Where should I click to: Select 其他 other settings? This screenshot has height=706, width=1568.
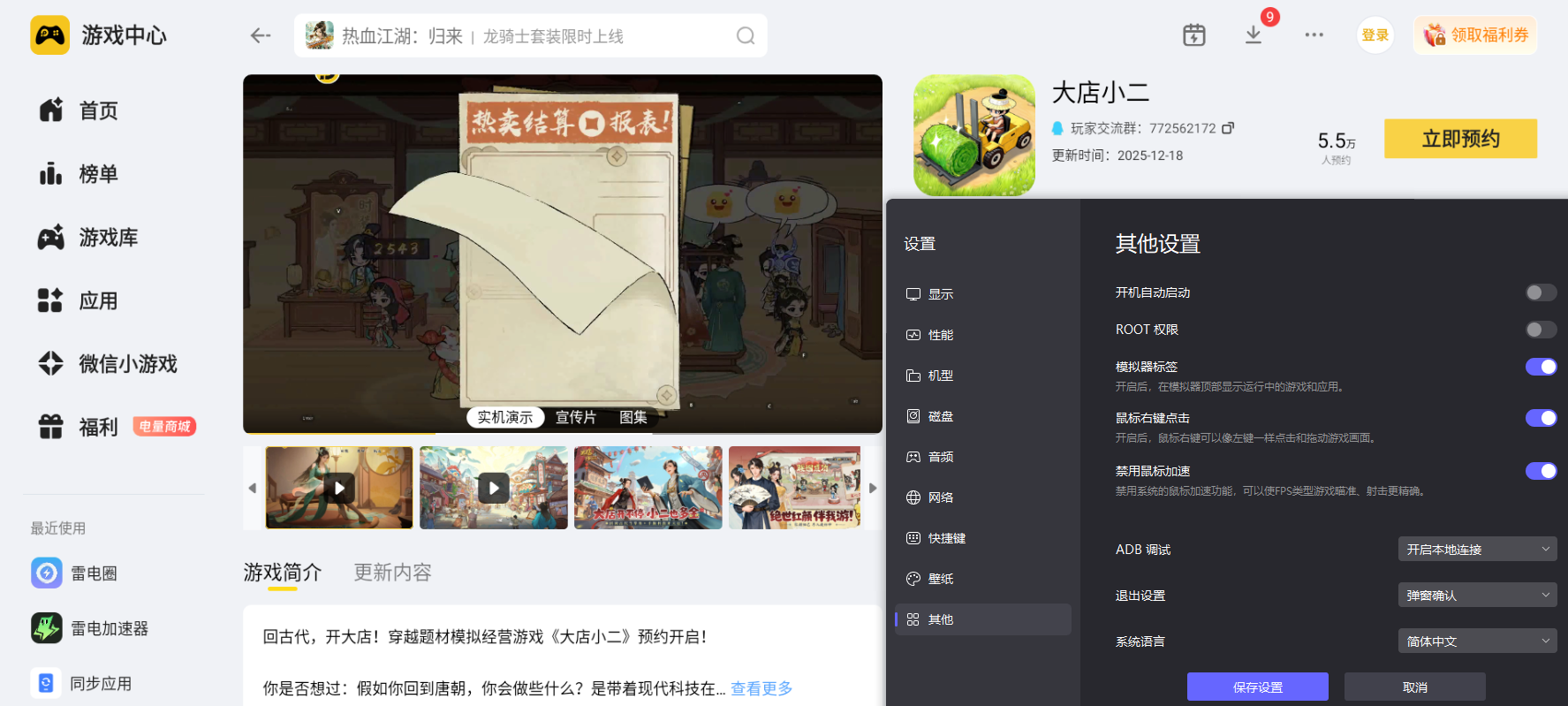coord(983,619)
